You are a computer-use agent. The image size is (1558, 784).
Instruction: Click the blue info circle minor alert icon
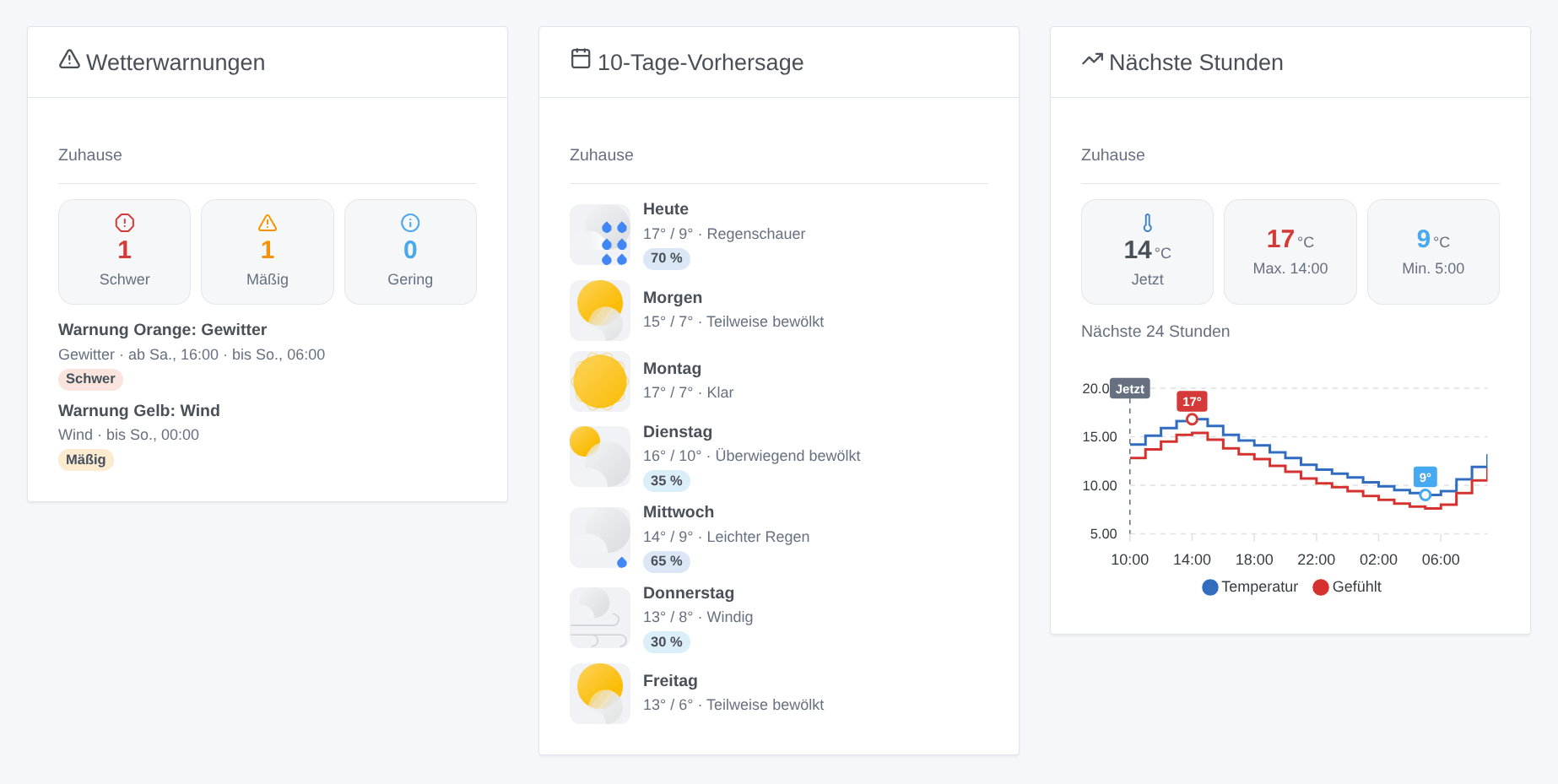coord(410,223)
